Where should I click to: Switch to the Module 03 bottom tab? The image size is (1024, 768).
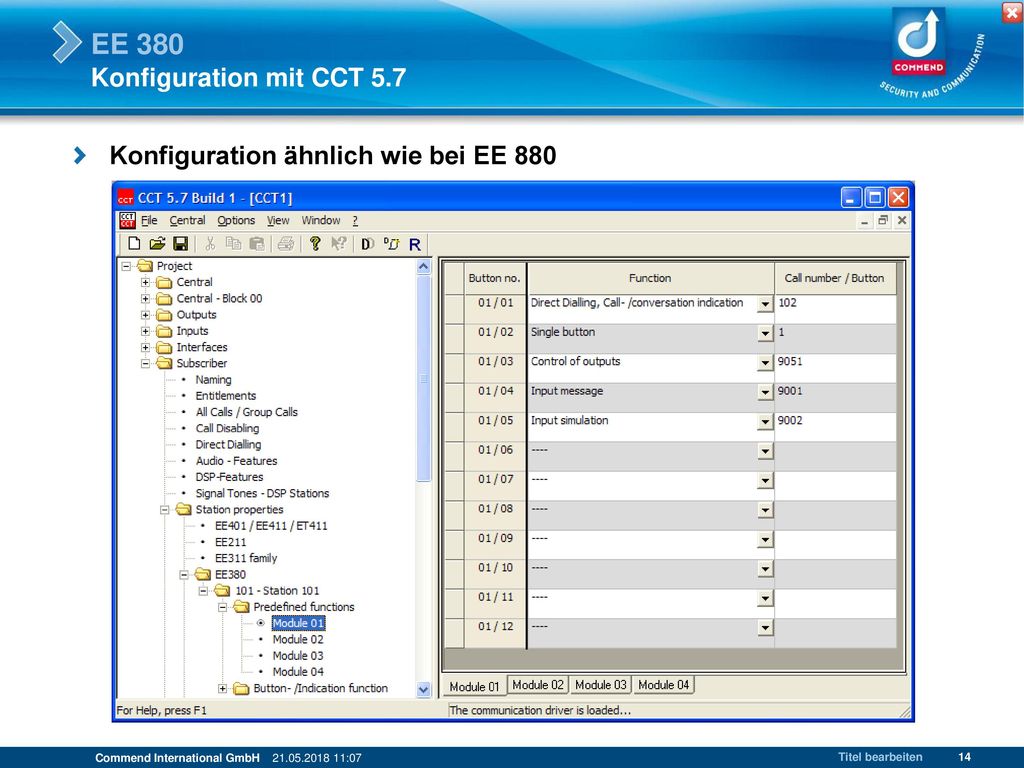[x=601, y=685]
